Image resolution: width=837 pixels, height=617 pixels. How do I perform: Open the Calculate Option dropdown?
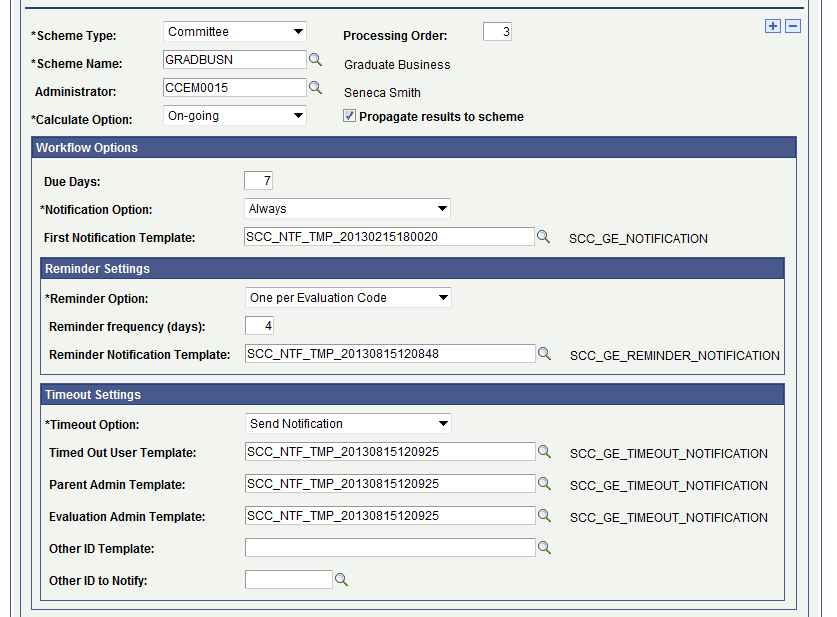(x=234, y=116)
